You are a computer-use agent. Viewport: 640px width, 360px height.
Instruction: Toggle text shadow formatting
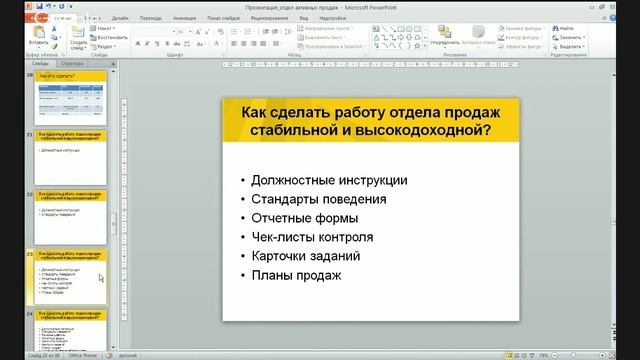click(167, 44)
